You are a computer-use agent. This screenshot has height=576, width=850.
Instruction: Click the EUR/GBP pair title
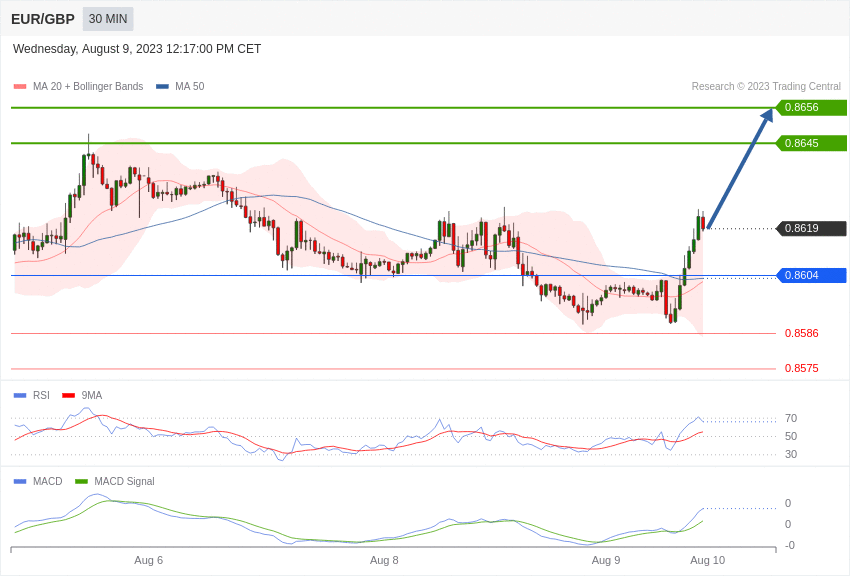(43, 19)
